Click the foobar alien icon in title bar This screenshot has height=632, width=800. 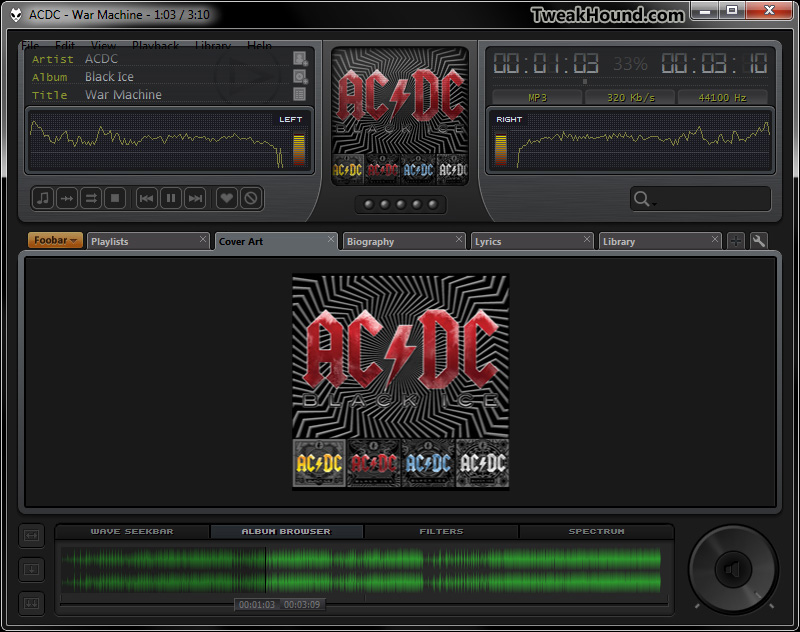click(16, 15)
